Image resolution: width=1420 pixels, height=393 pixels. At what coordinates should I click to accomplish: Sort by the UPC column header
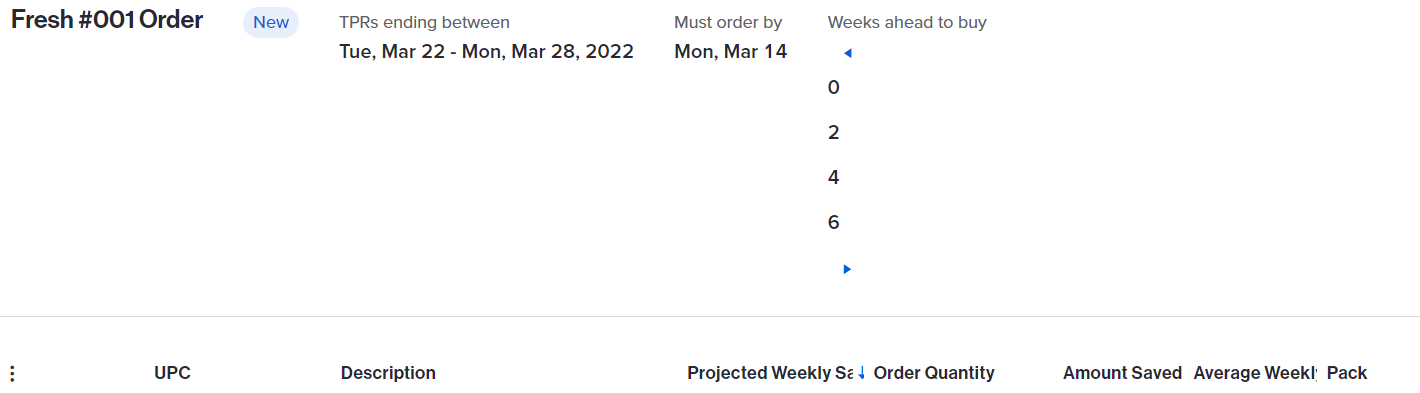pos(172,373)
